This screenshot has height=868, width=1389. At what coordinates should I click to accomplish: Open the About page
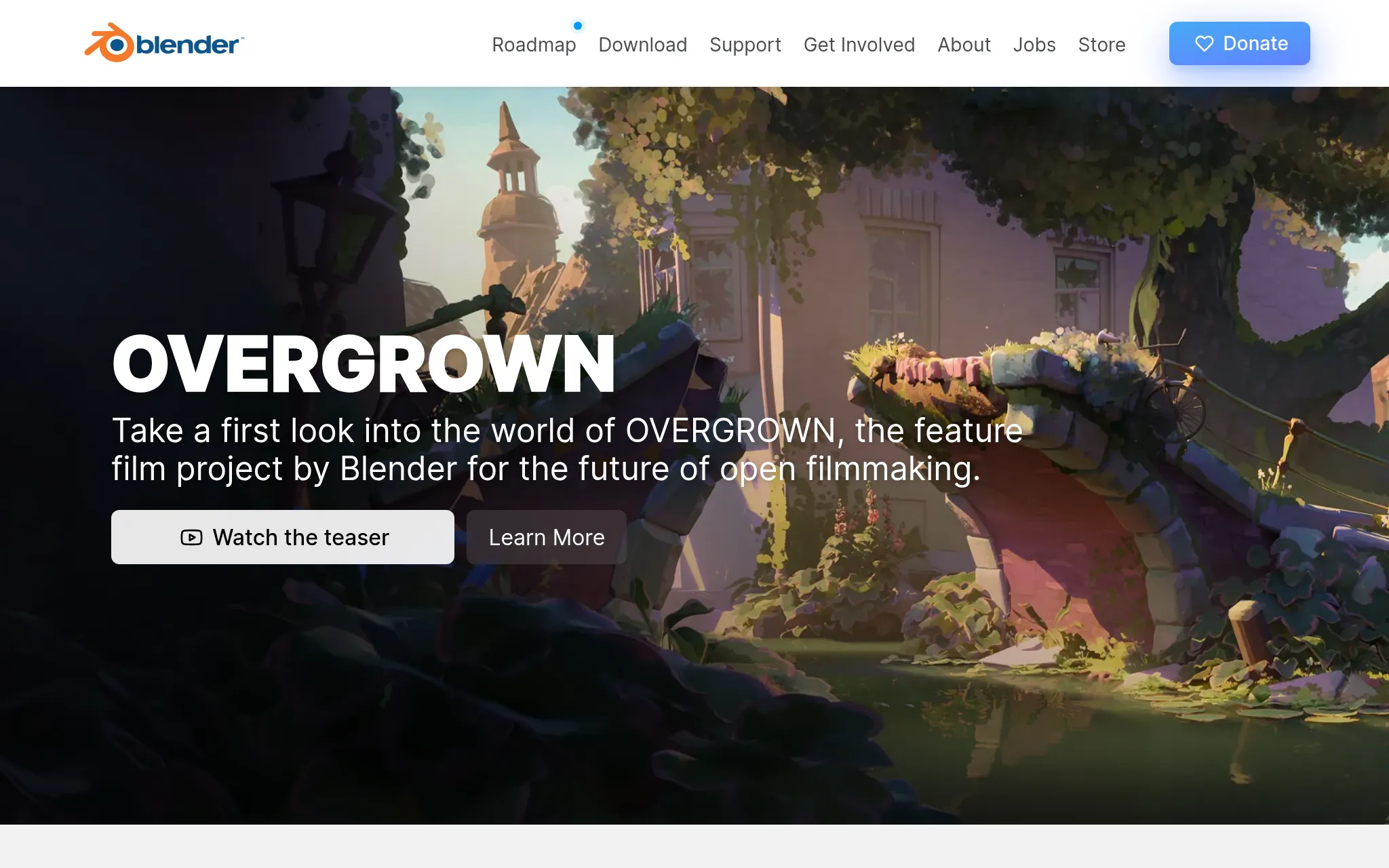(x=964, y=45)
